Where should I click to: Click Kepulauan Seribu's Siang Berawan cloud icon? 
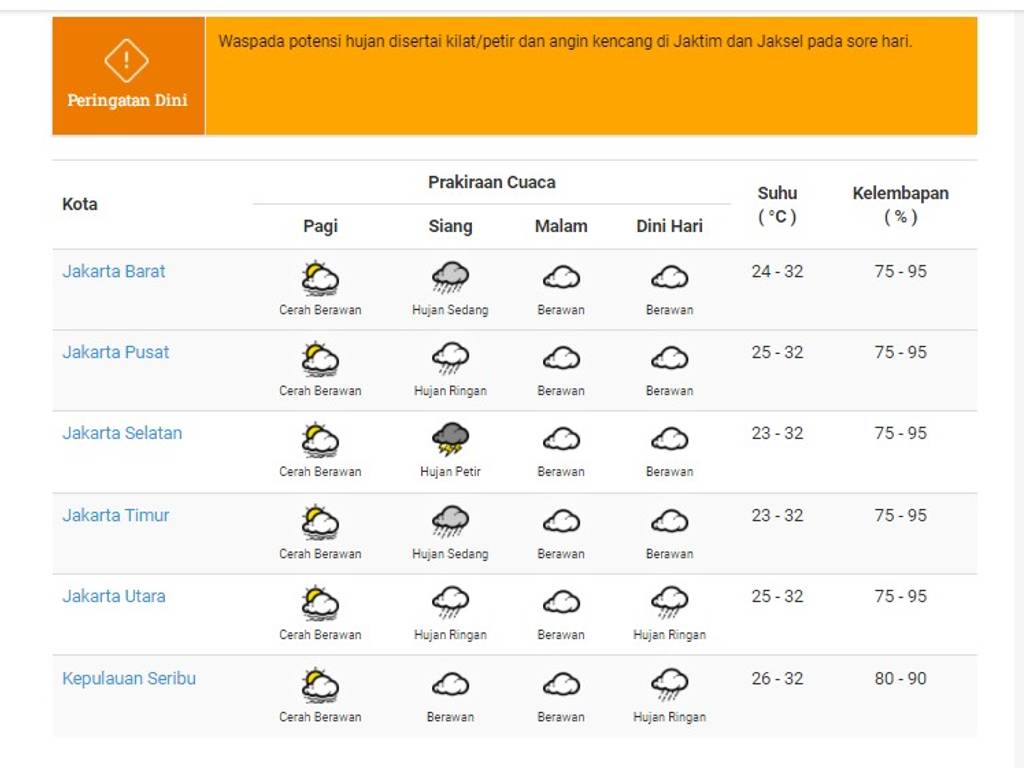[x=450, y=684]
